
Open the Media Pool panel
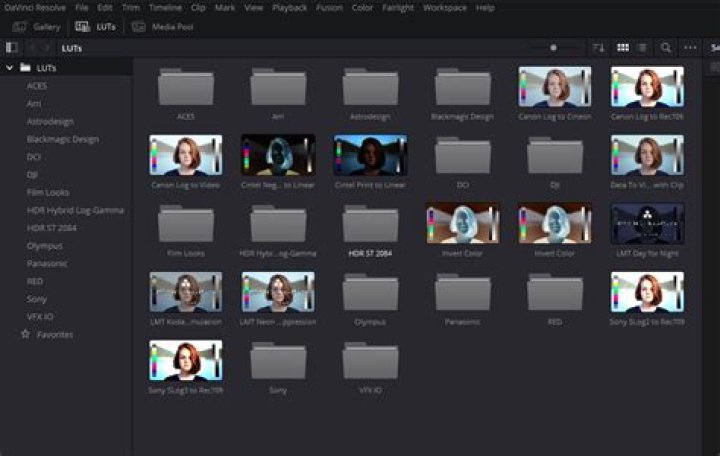163,27
